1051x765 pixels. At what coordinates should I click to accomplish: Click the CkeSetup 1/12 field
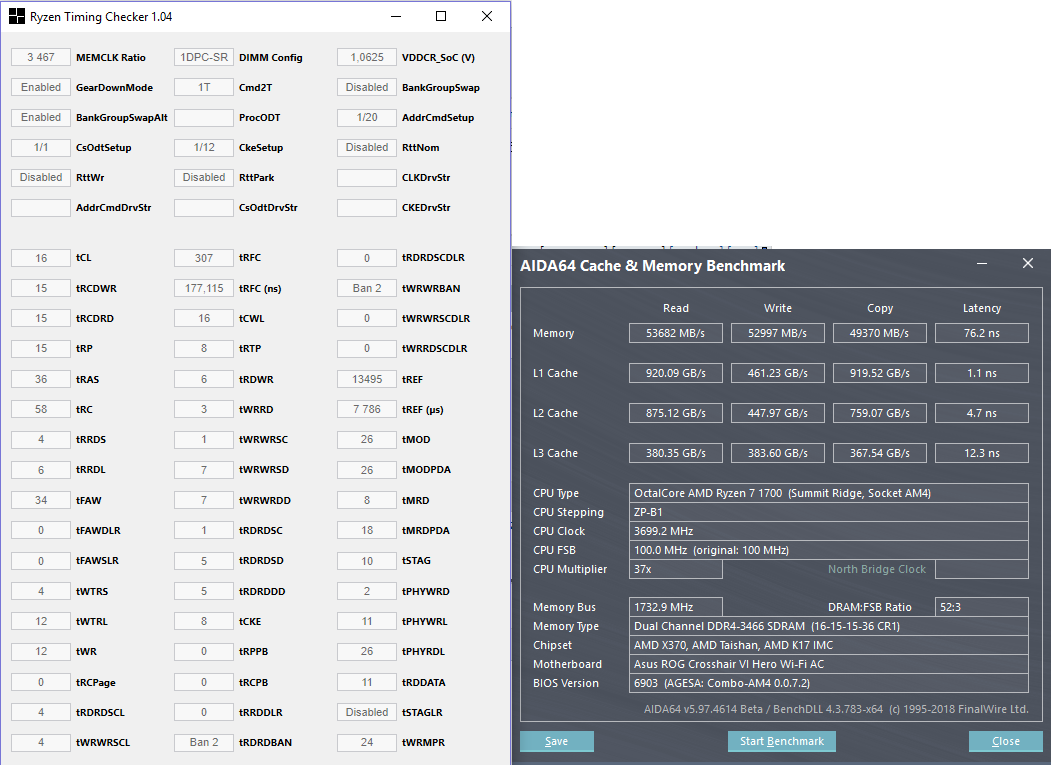tap(204, 148)
